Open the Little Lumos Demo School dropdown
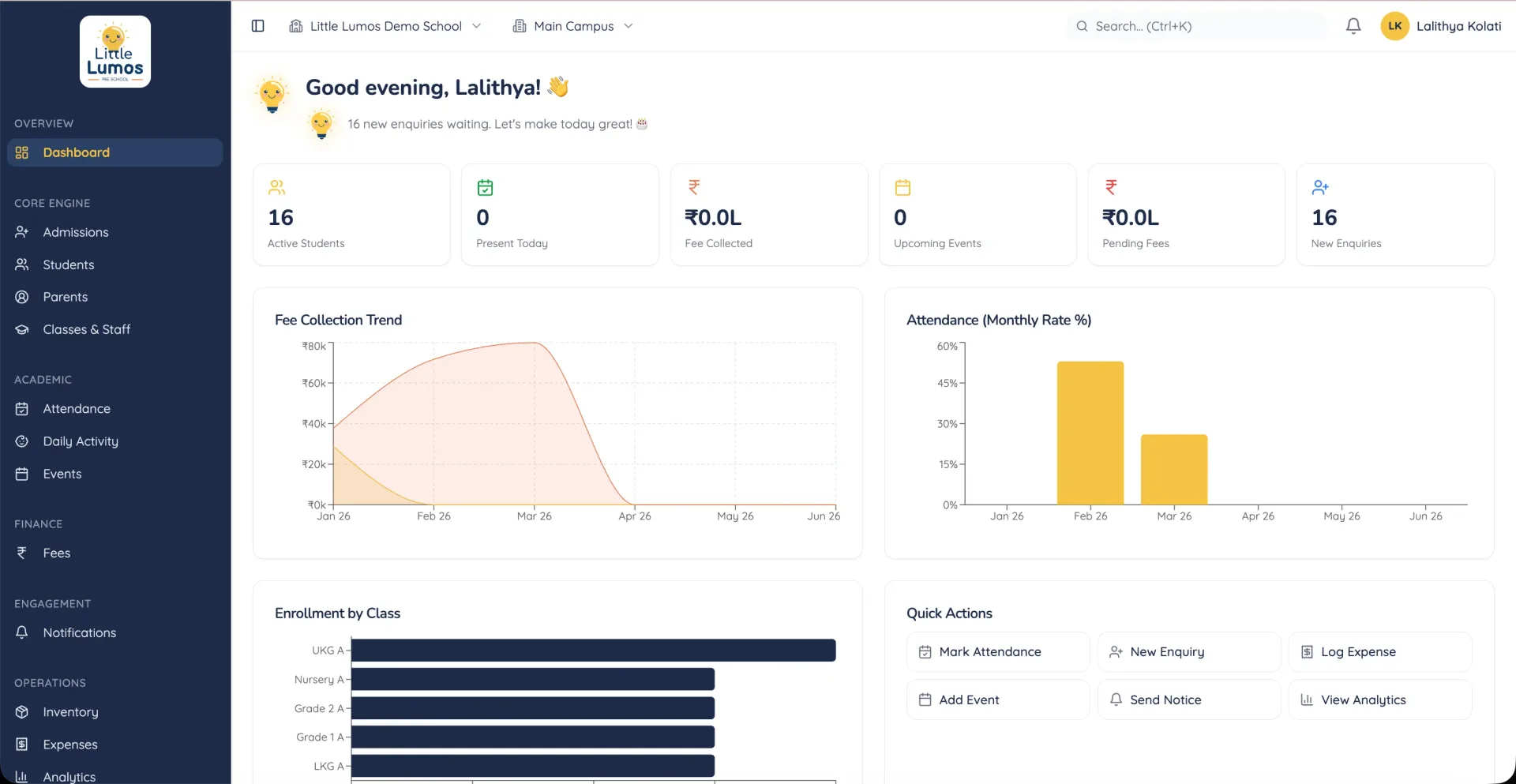Screen dimensions: 1516x784 point(385,26)
